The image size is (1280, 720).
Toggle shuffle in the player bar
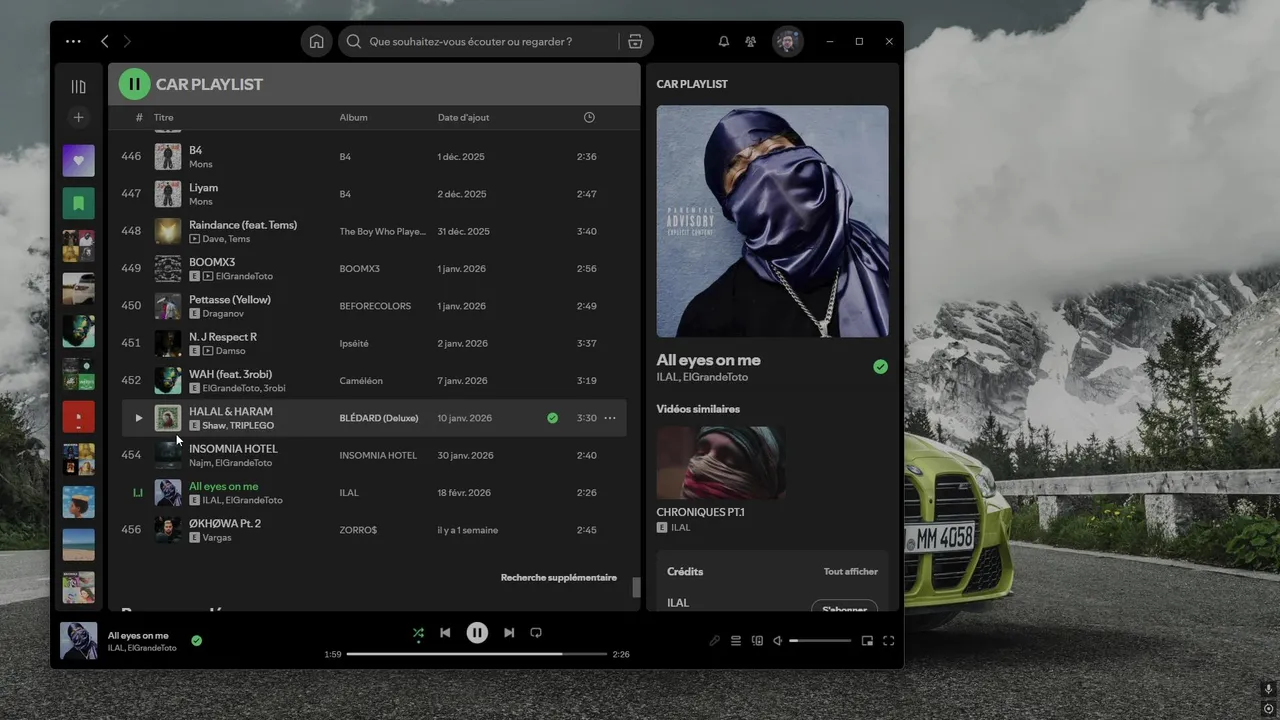tap(418, 633)
